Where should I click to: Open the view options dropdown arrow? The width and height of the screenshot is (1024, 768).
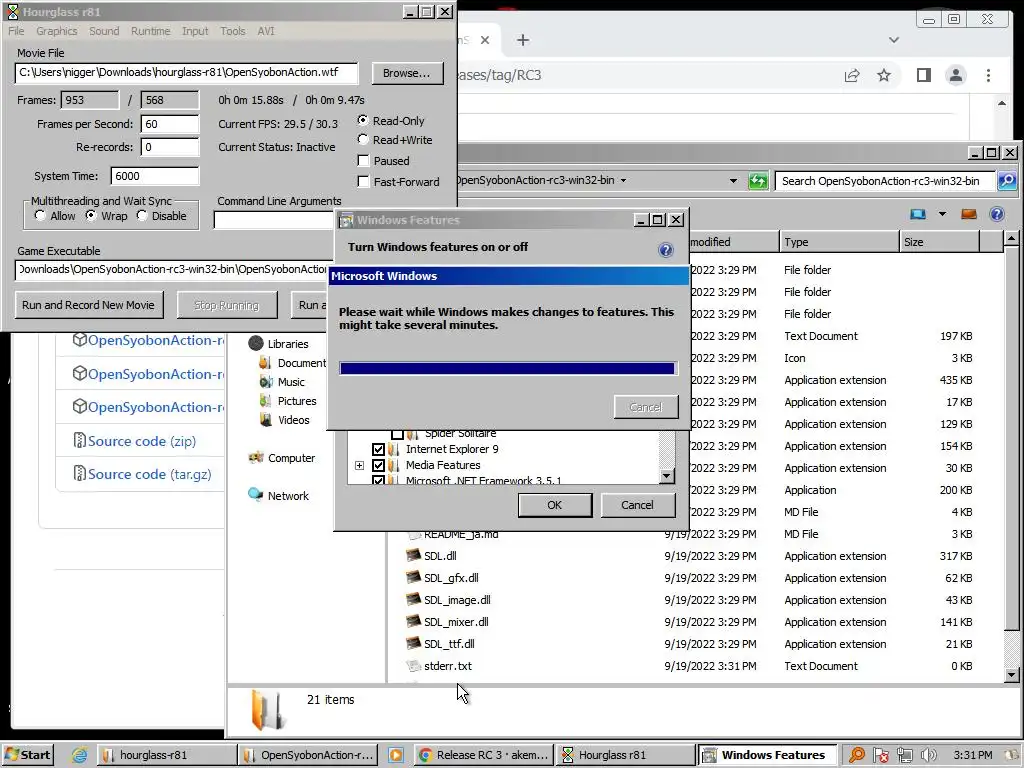[942, 214]
